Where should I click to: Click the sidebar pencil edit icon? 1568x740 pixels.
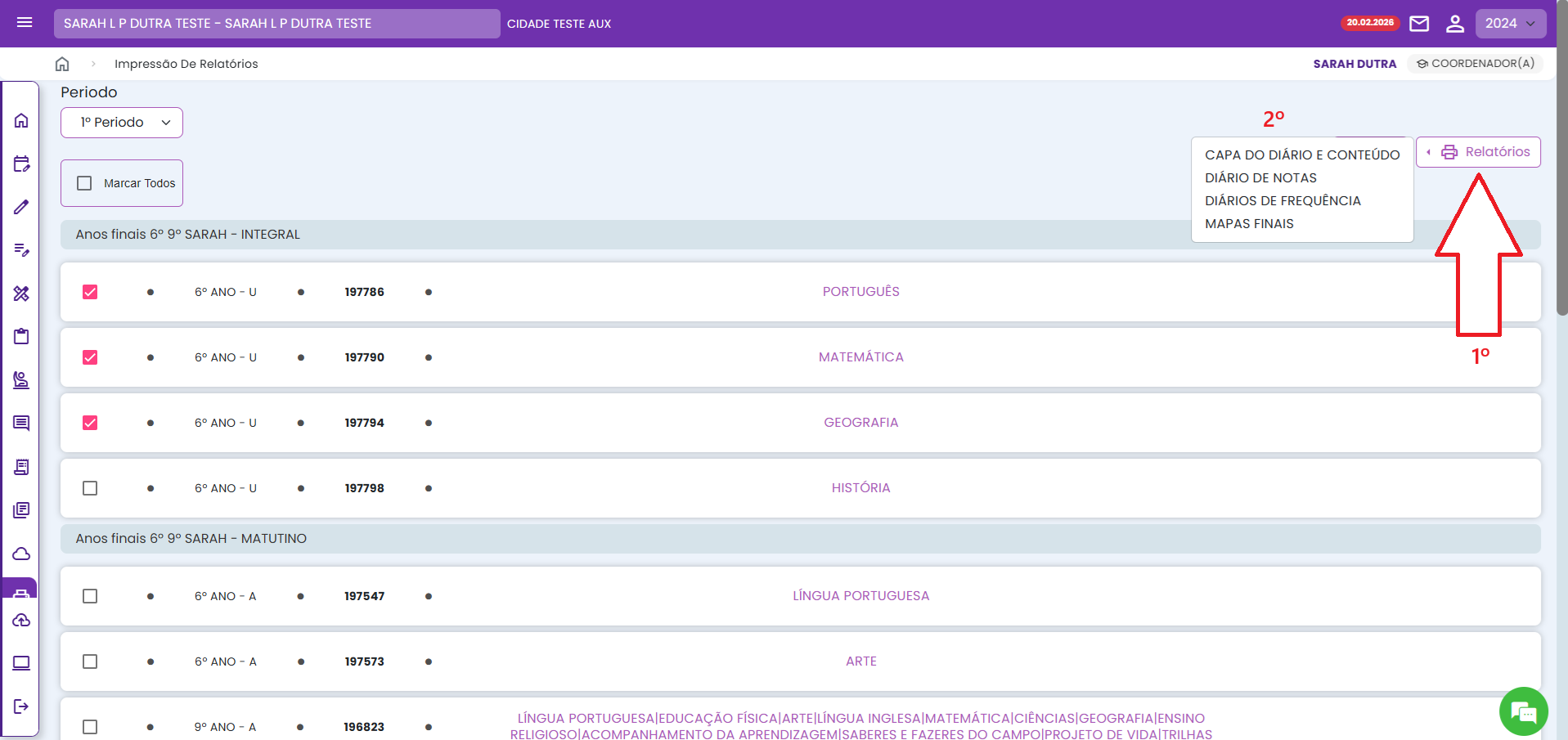coord(21,207)
